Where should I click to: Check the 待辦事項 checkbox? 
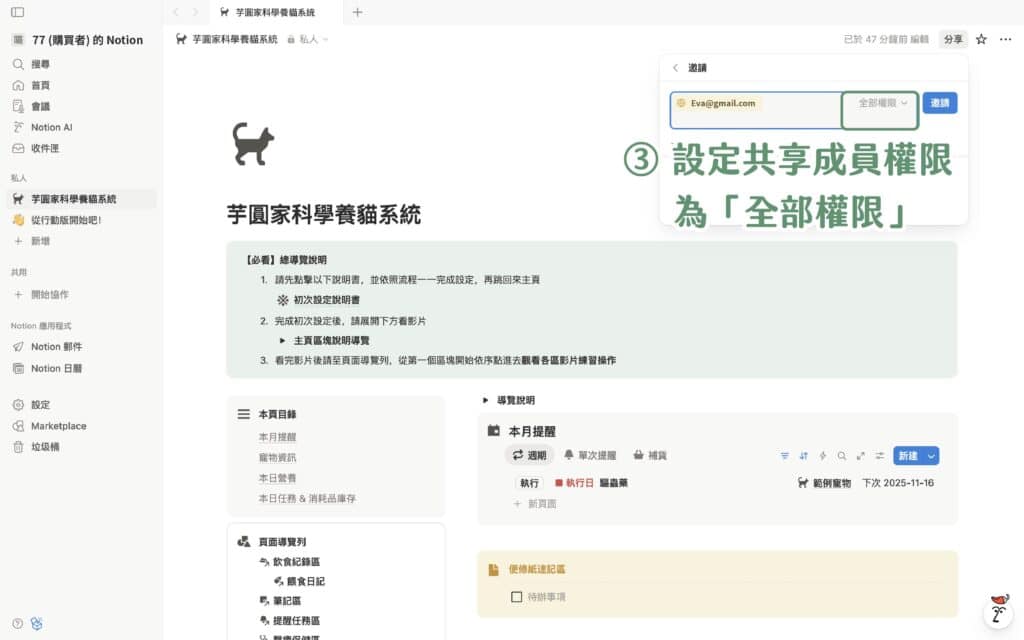pos(516,597)
